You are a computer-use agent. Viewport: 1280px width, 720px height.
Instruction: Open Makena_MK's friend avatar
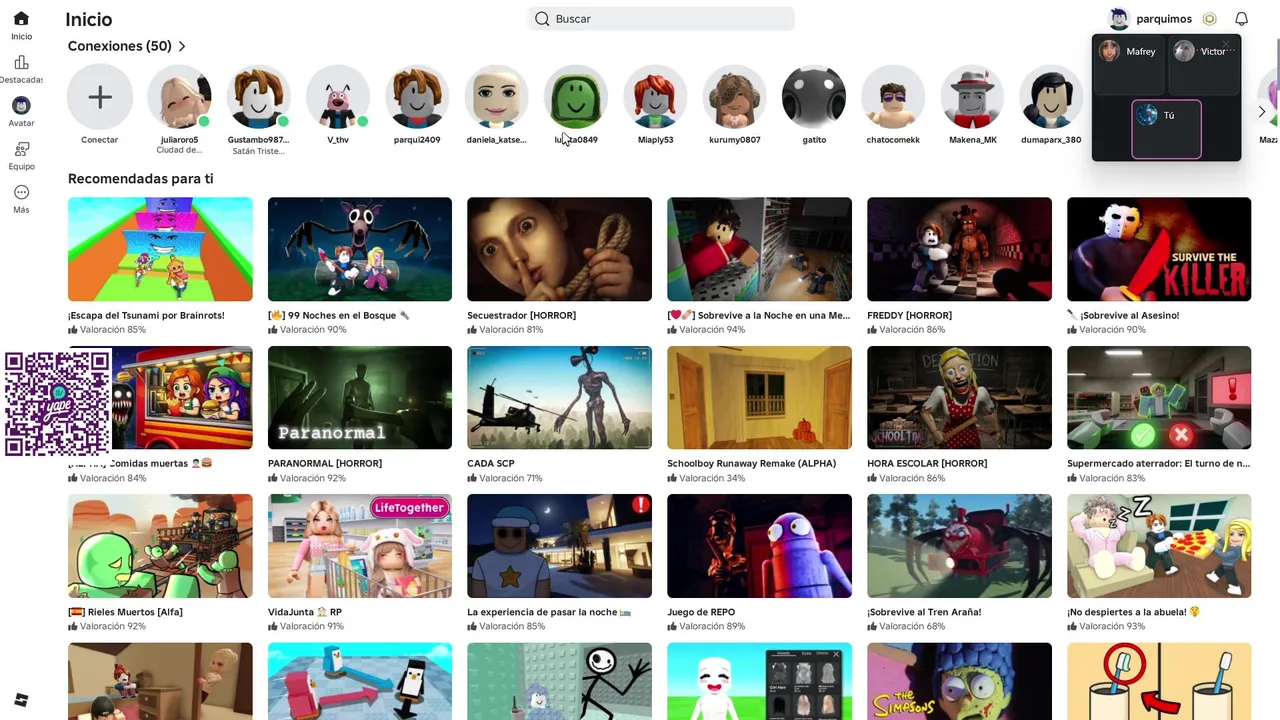click(973, 97)
